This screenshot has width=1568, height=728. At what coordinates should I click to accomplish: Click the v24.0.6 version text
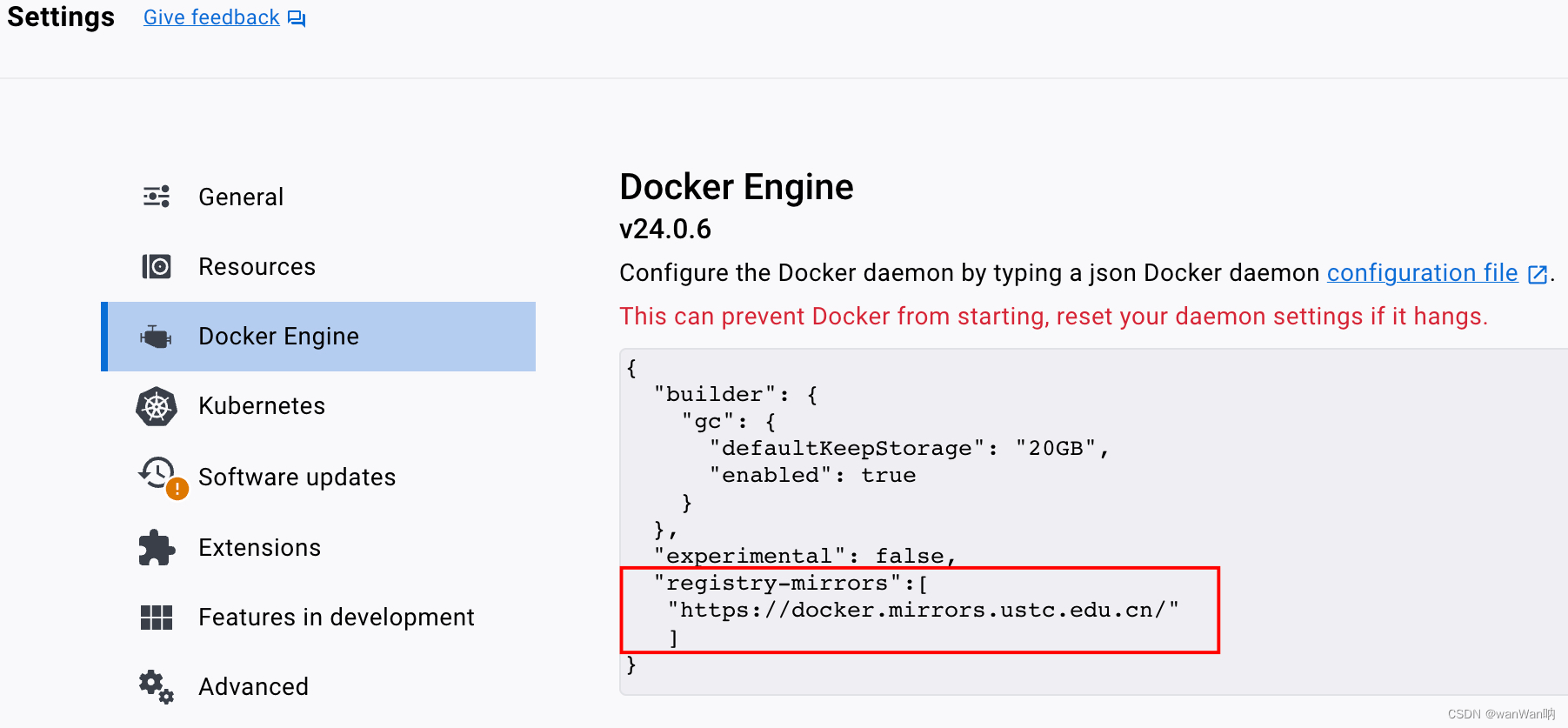[x=665, y=229]
